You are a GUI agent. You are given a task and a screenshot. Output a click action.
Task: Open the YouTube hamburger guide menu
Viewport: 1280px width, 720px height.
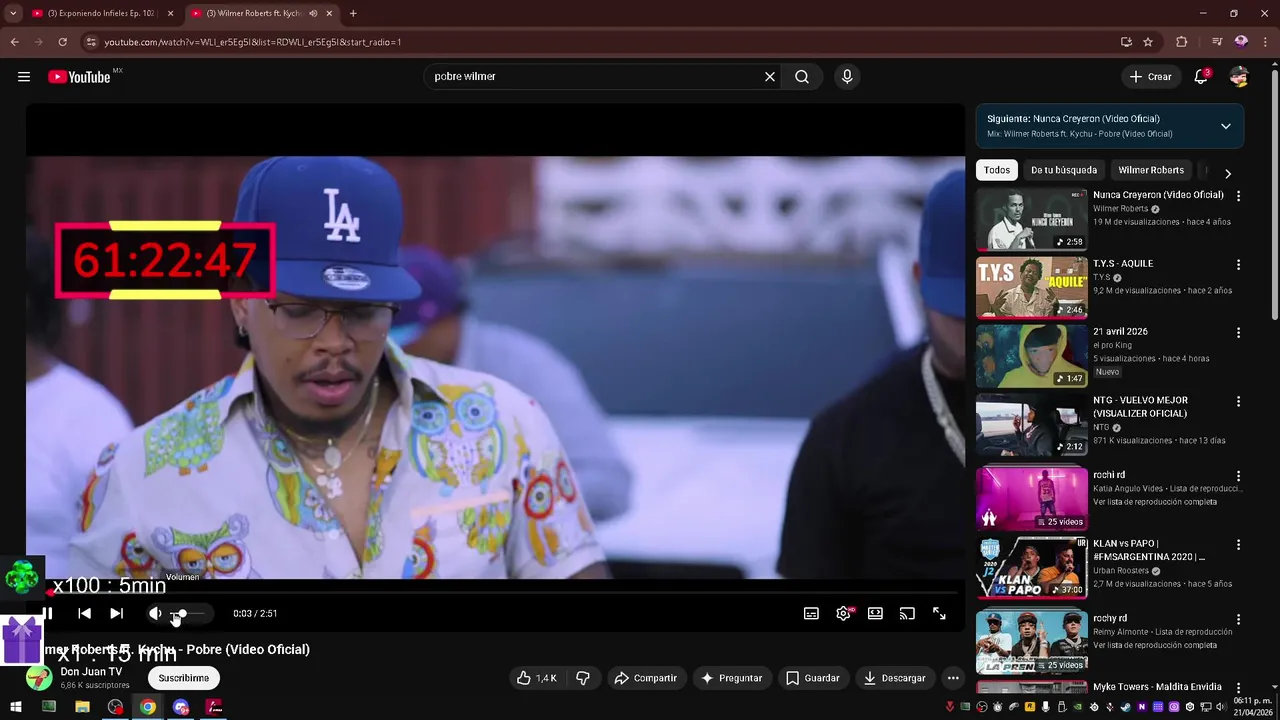click(x=24, y=77)
